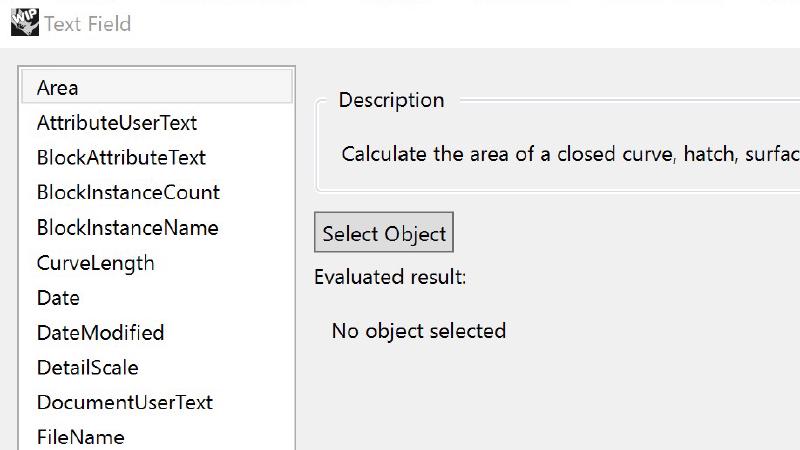Choose AttributeUserText from the field list
Image resolution: width=800 pixels, height=450 pixels.
click(x=116, y=123)
